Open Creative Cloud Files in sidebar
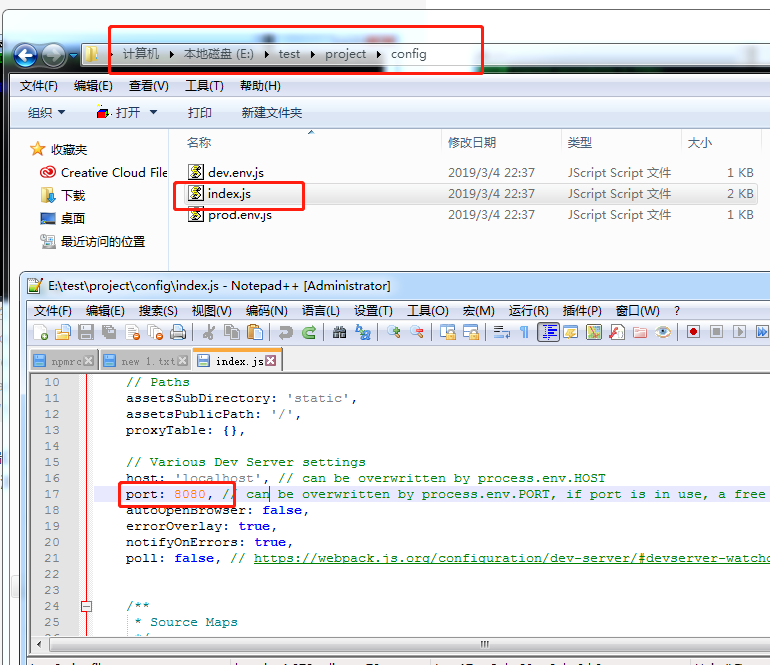The height and width of the screenshot is (665, 770). pyautogui.click(x=114, y=172)
